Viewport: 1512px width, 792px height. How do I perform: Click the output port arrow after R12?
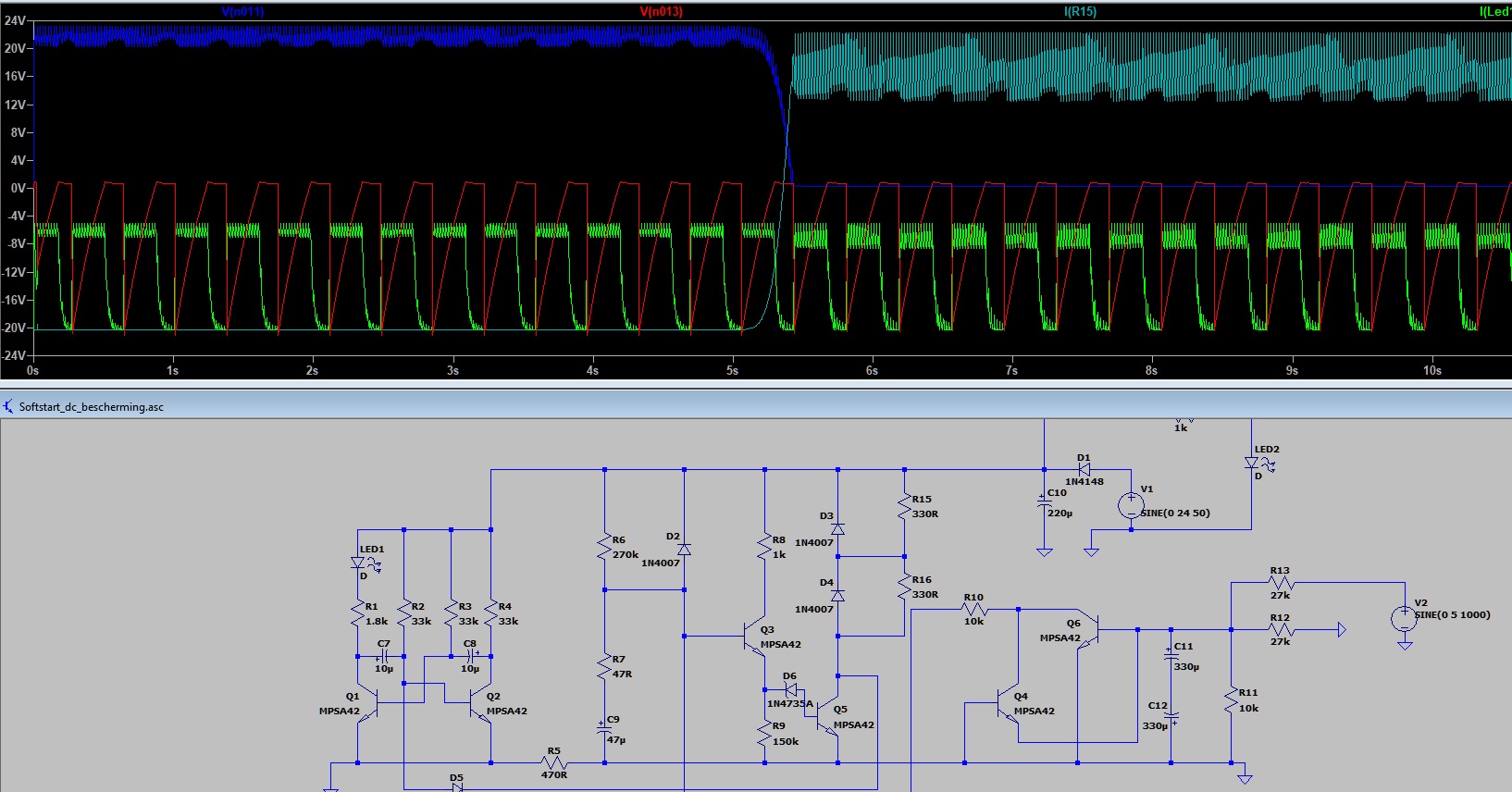[x=1343, y=630]
